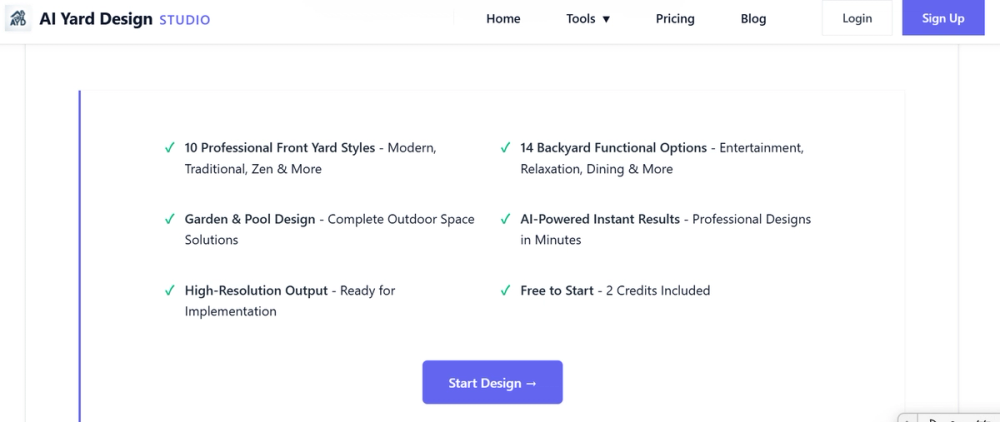This screenshot has height=422, width=1000.
Task: Click the Login button
Action: (x=857, y=19)
